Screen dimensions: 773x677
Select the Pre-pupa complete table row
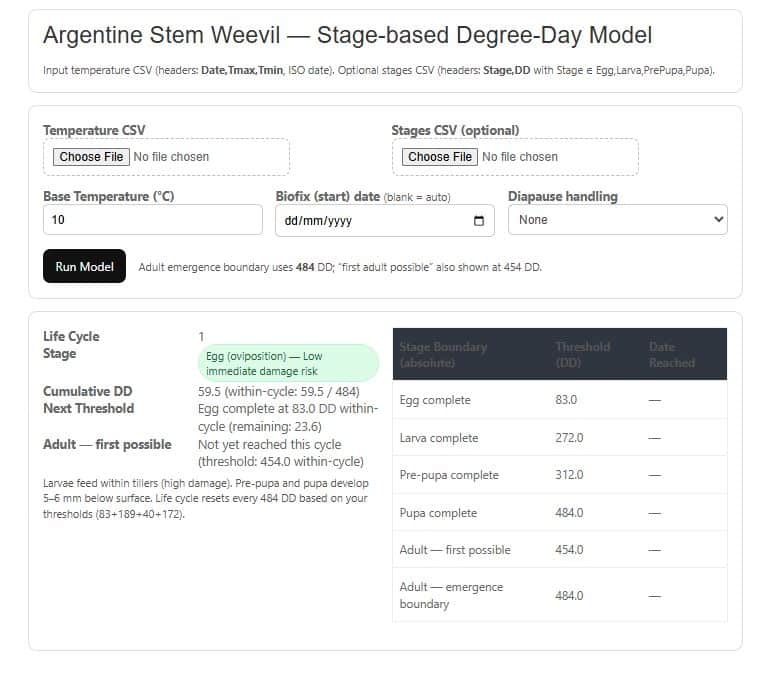point(559,475)
